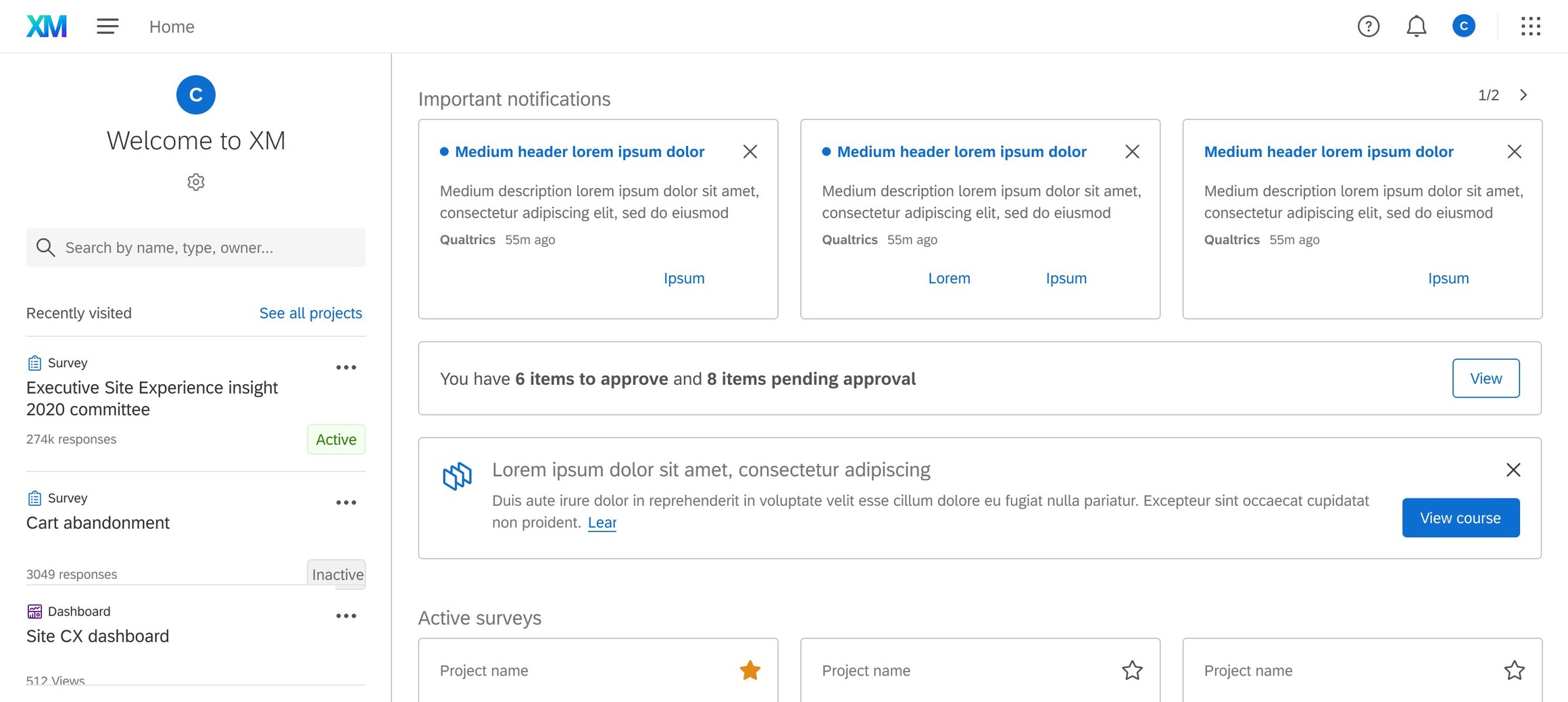Unstar the first Project name card

(750, 670)
